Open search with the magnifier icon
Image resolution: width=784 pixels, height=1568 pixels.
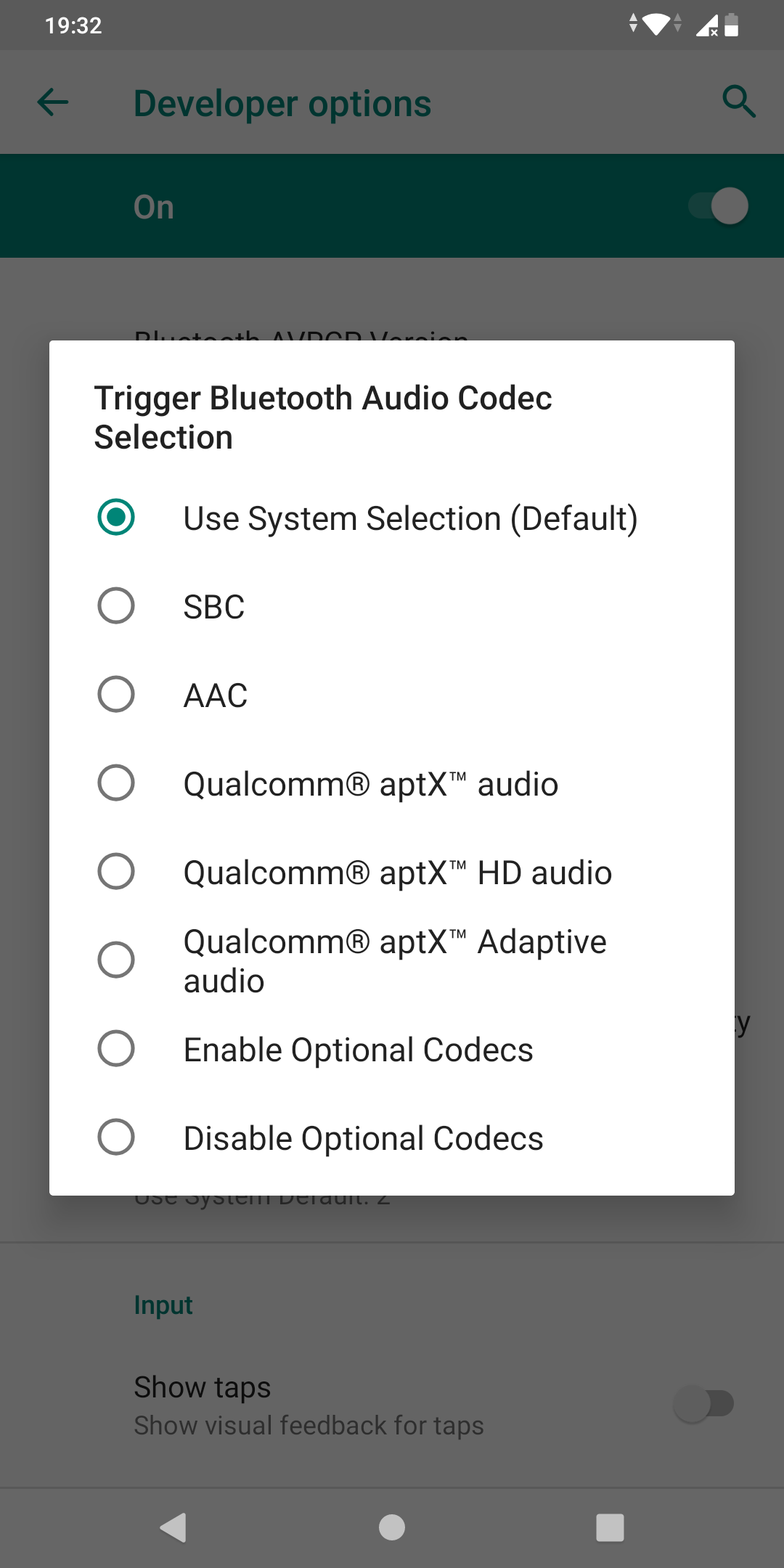pos(738,102)
